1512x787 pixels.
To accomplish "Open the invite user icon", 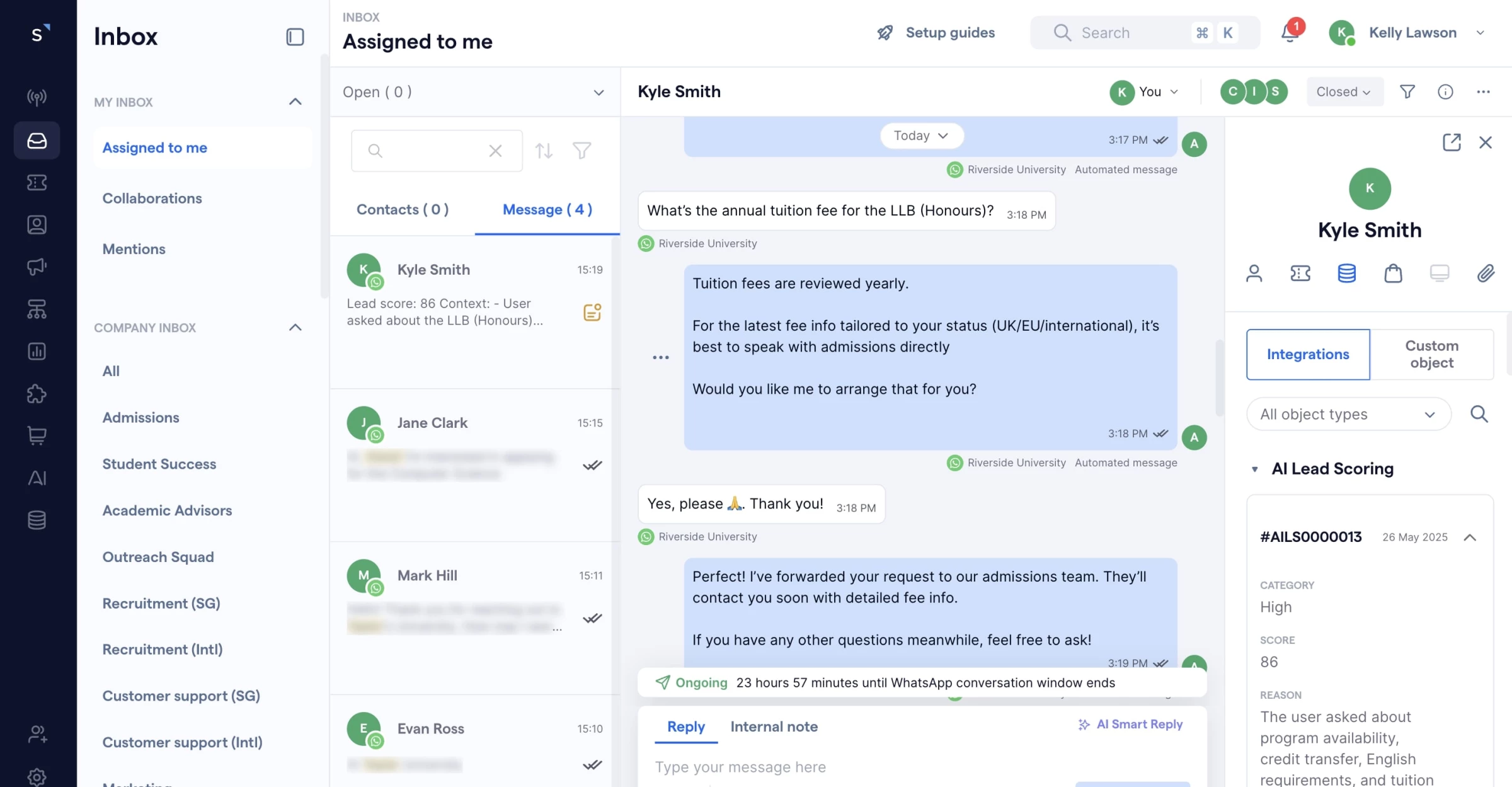I will tap(37, 734).
